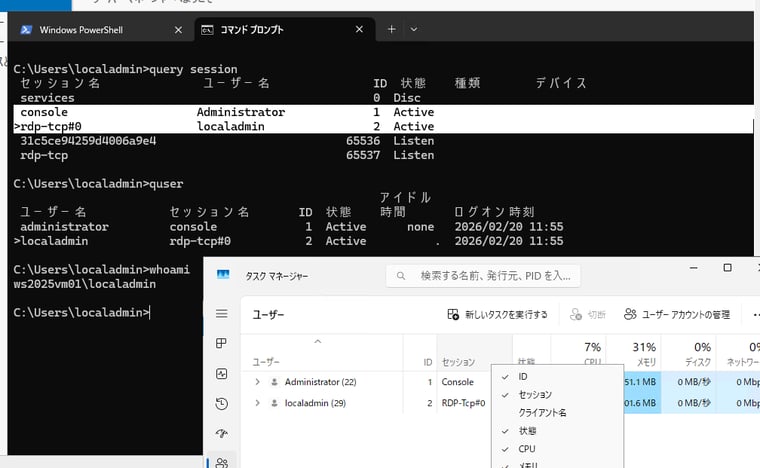This screenshot has height=468, width=760.
Task: Enable the クライアント名 column in context menu
Action: point(557,413)
